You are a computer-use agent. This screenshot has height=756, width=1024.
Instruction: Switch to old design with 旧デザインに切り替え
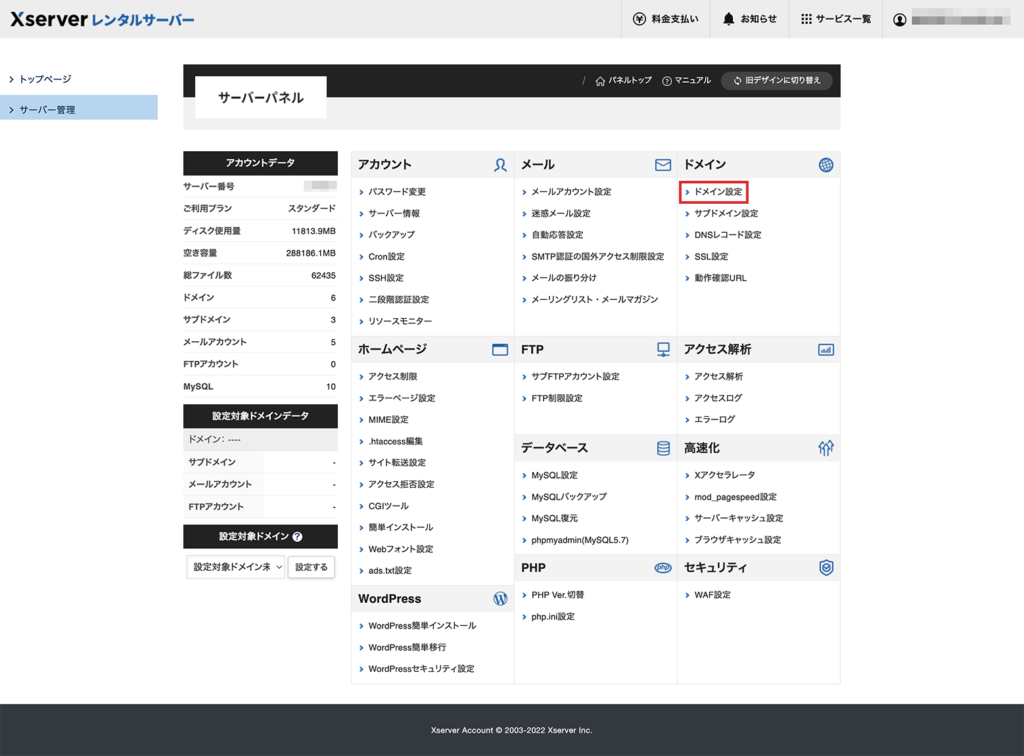(x=777, y=81)
